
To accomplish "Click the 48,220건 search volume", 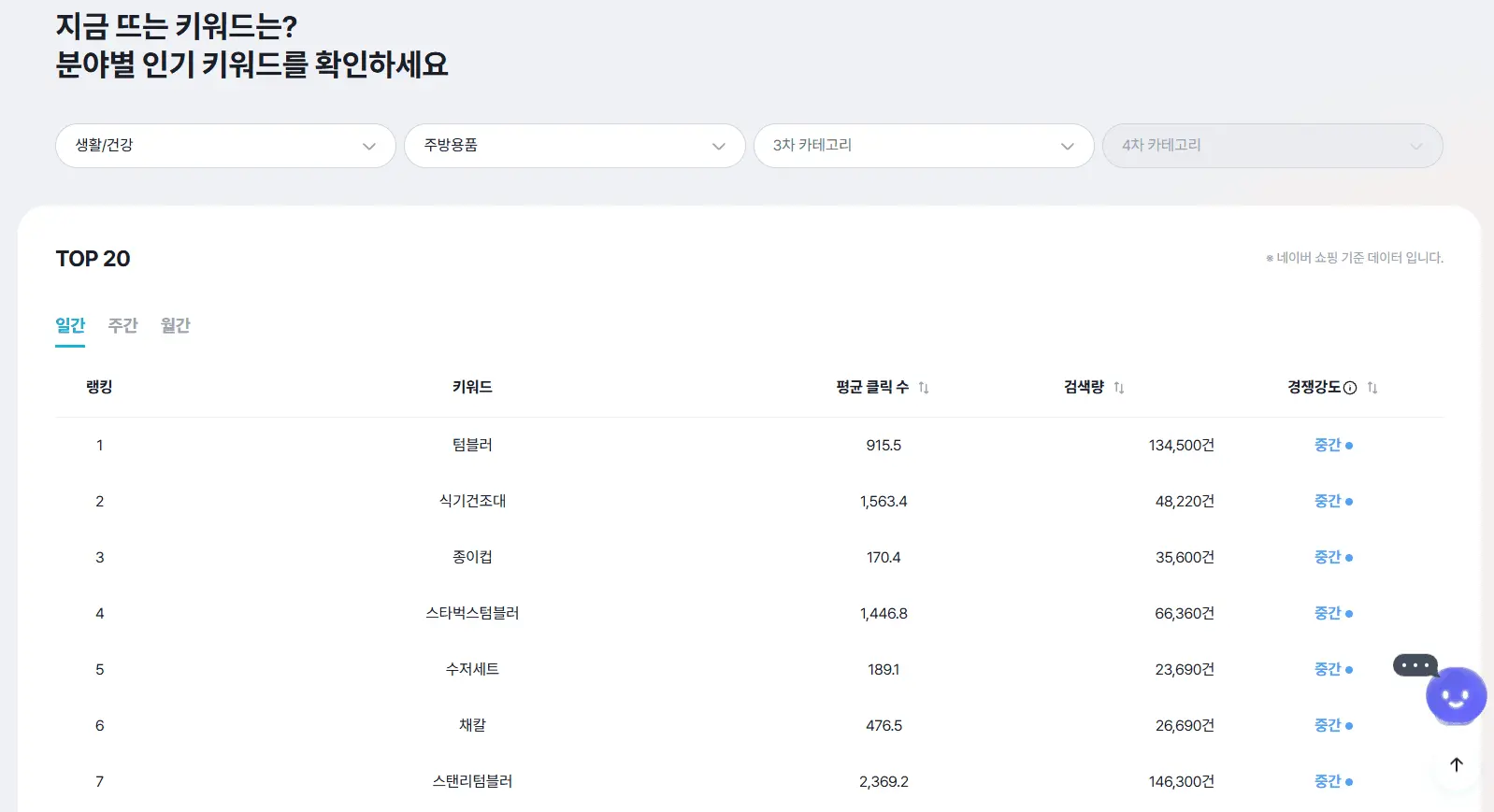I will point(1185,501).
